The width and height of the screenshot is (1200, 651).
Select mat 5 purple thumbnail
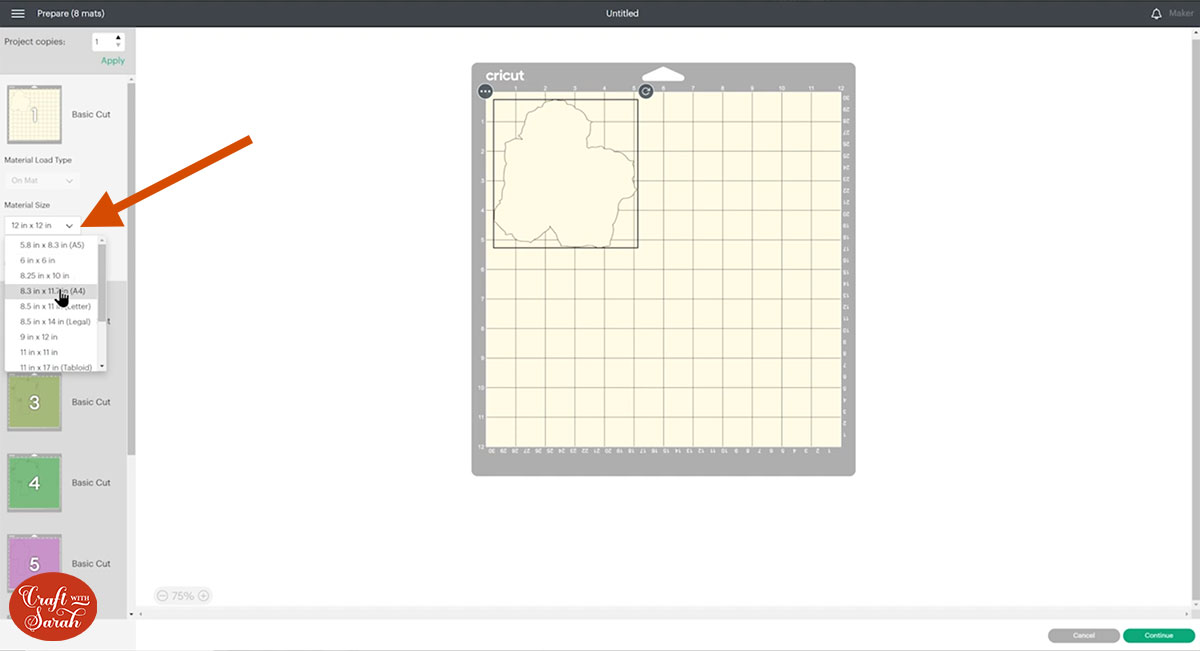(x=34, y=563)
